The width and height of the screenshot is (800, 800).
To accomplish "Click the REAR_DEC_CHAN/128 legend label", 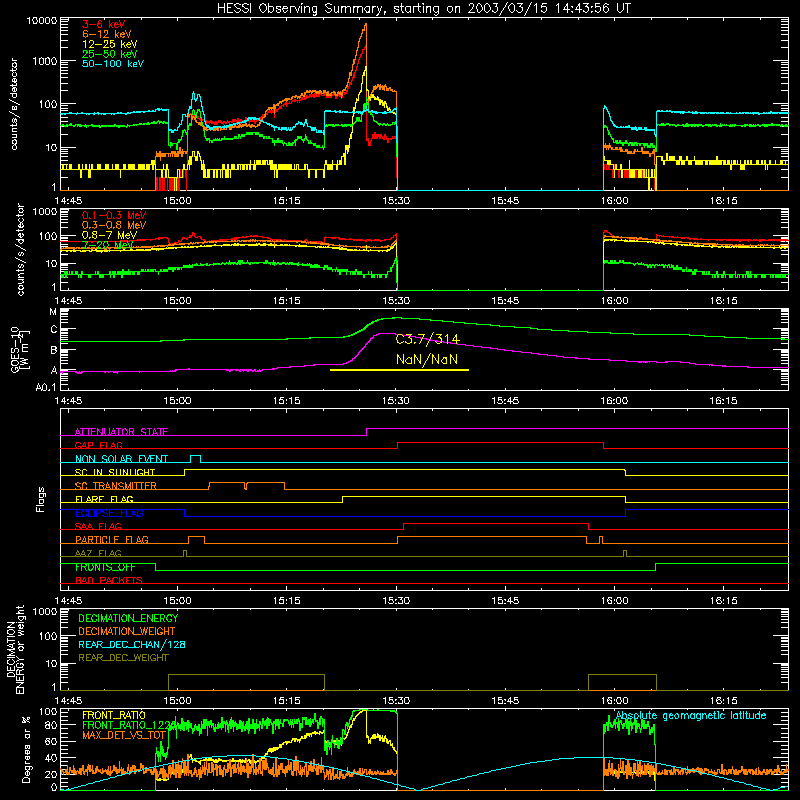I will tap(132, 645).
